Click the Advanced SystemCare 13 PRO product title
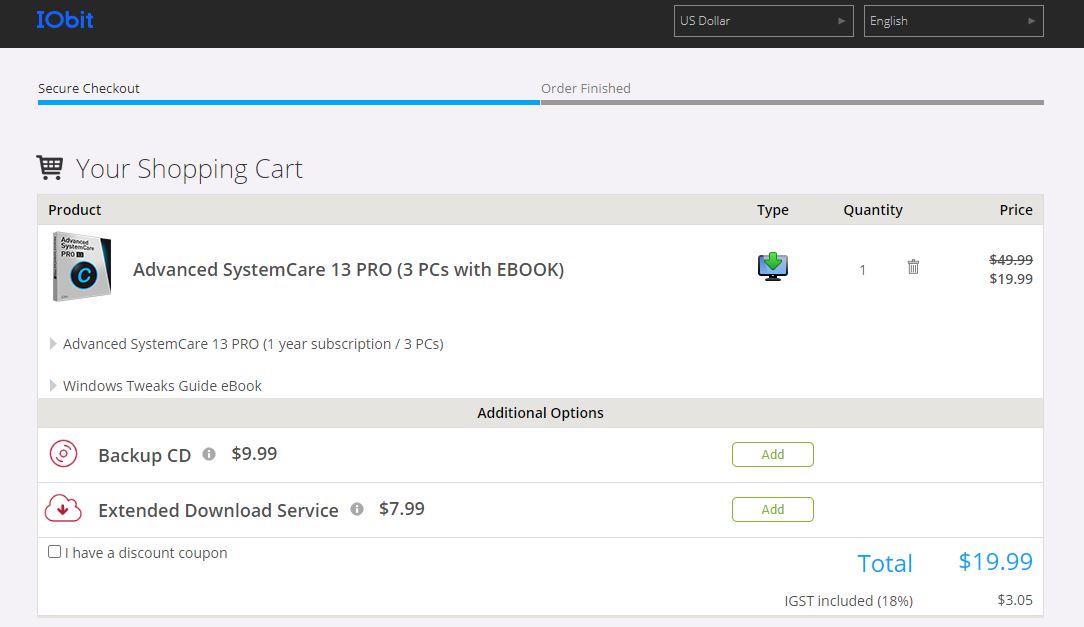Viewport: 1084px width, 627px height. pos(348,270)
